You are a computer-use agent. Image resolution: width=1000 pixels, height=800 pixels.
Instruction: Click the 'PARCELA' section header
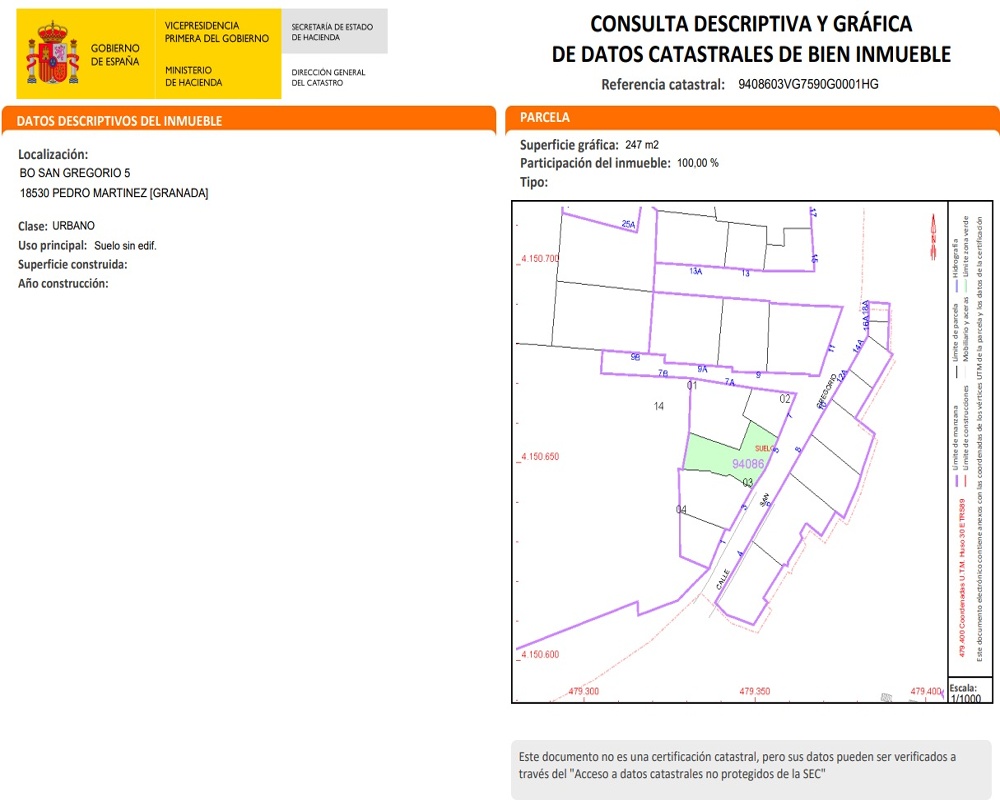(x=545, y=117)
